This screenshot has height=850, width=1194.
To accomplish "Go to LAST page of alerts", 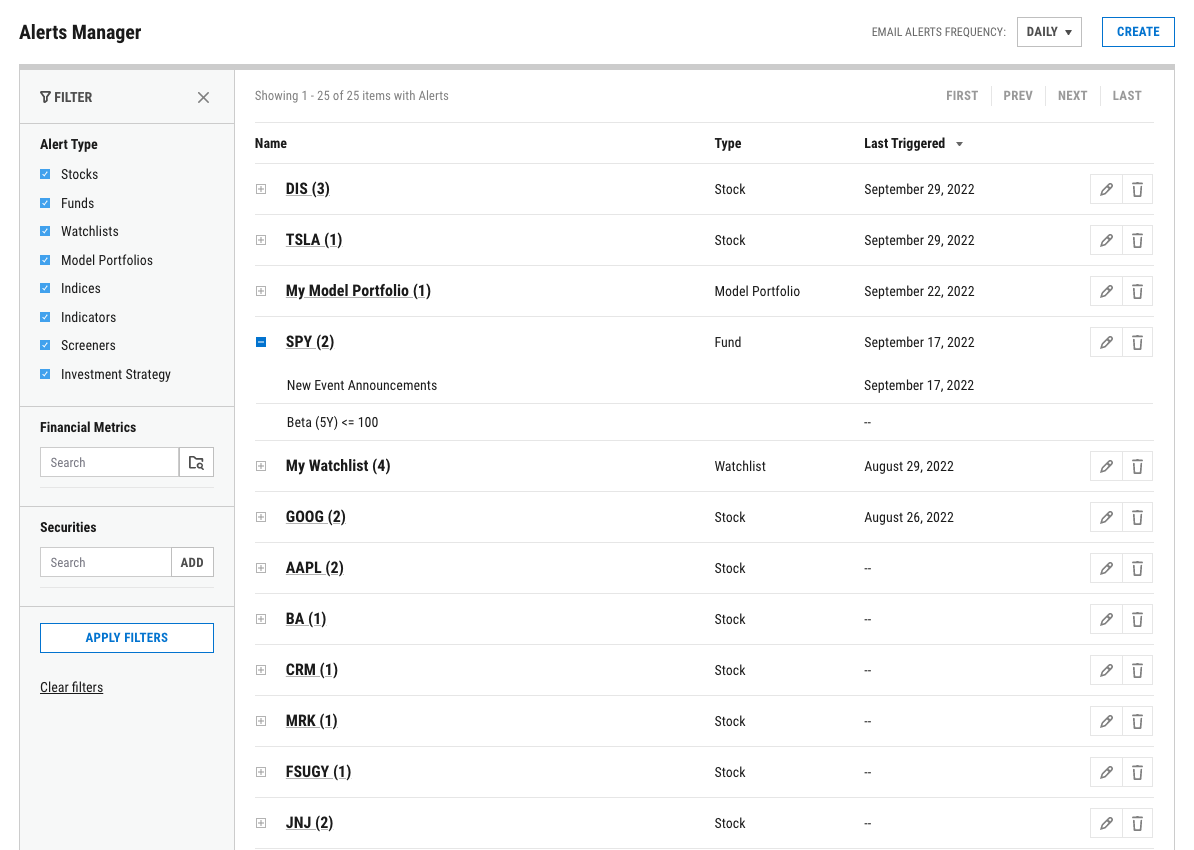I will click(1127, 96).
